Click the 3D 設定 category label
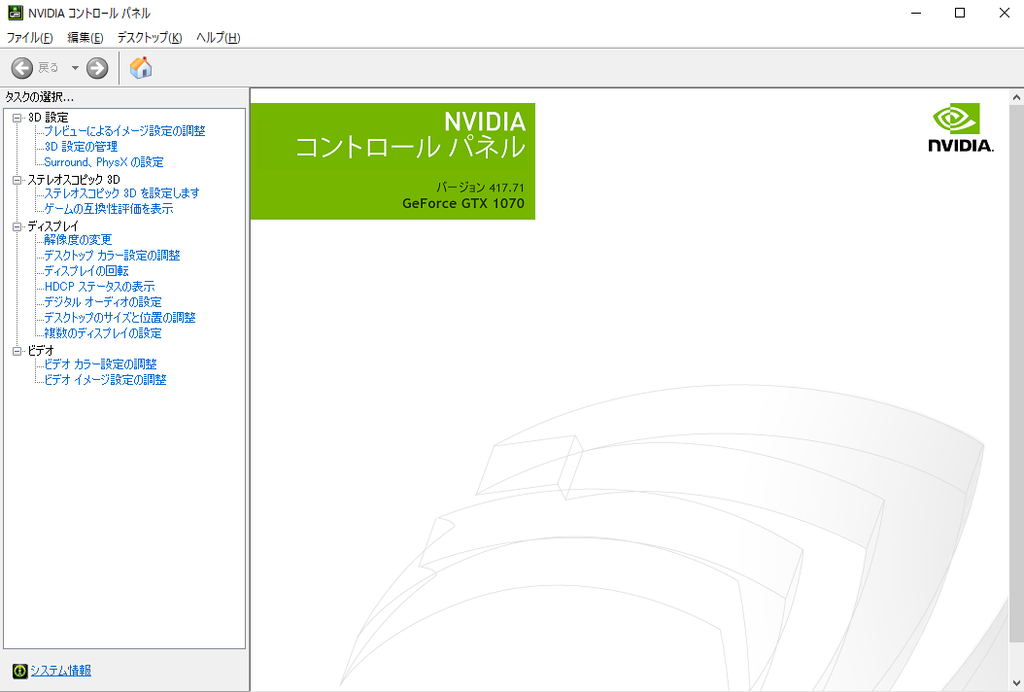The width and height of the screenshot is (1024, 692). point(48,118)
